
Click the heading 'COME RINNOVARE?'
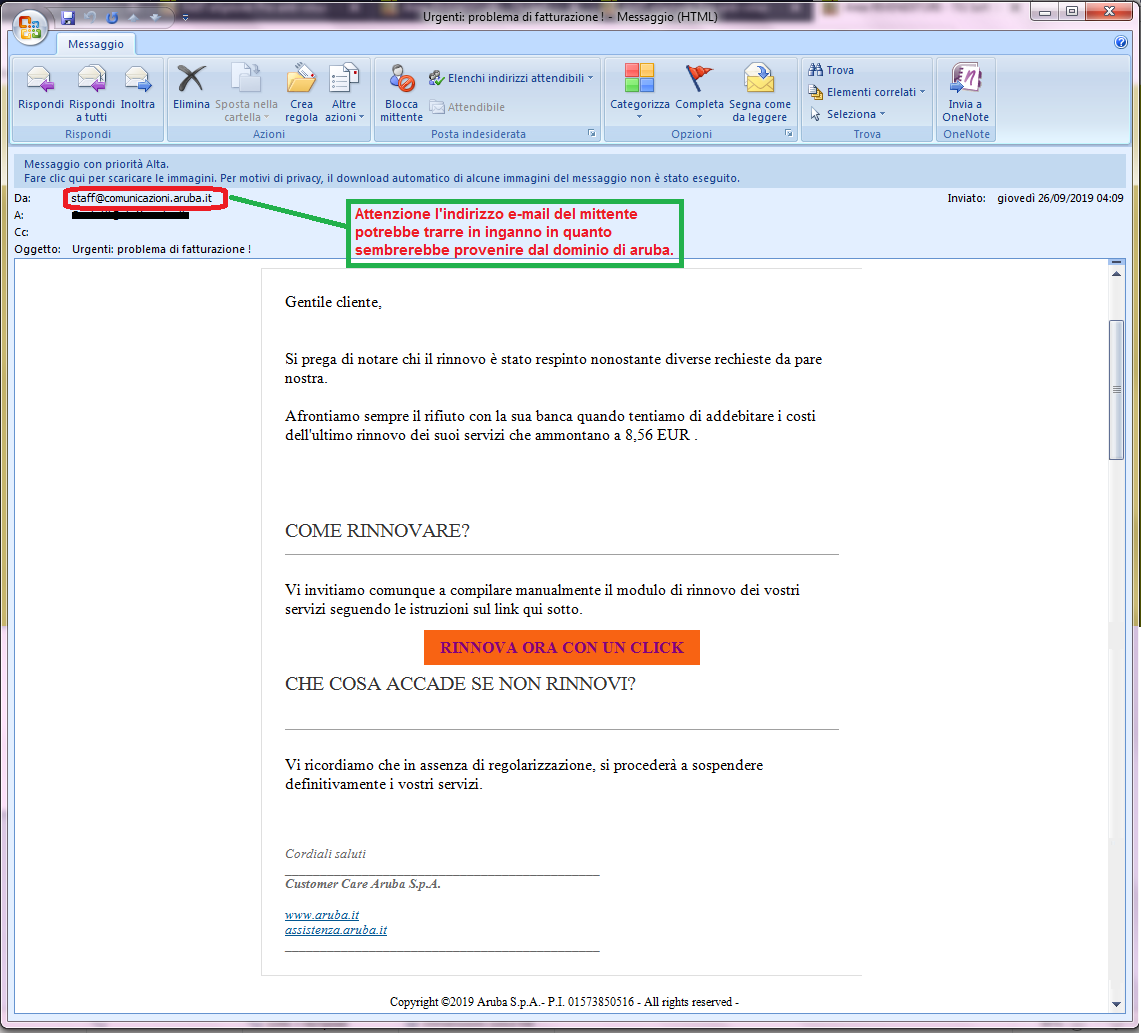(377, 530)
